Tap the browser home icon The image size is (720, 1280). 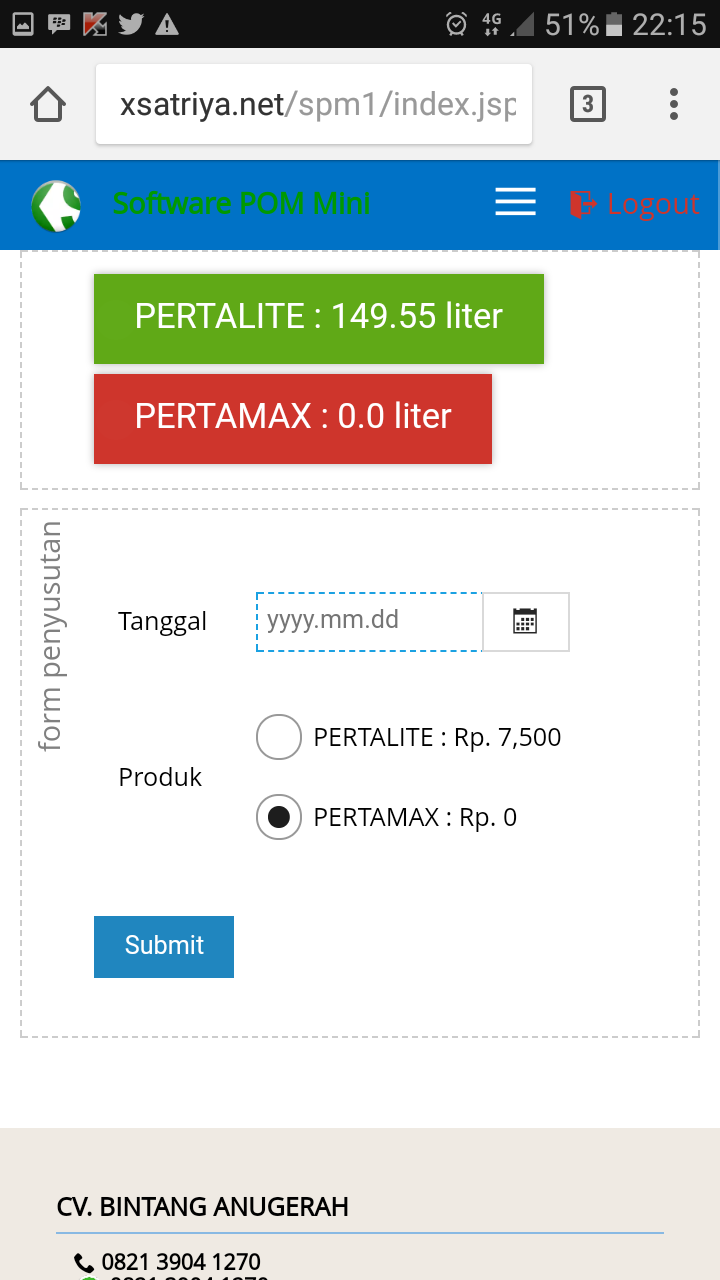tap(48, 104)
